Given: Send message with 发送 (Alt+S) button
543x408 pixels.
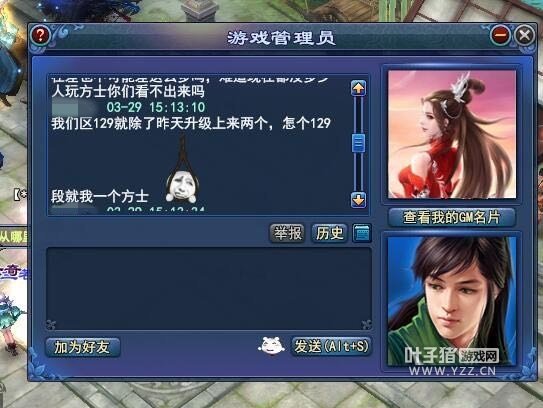Looking at the screenshot, I should [331, 346].
